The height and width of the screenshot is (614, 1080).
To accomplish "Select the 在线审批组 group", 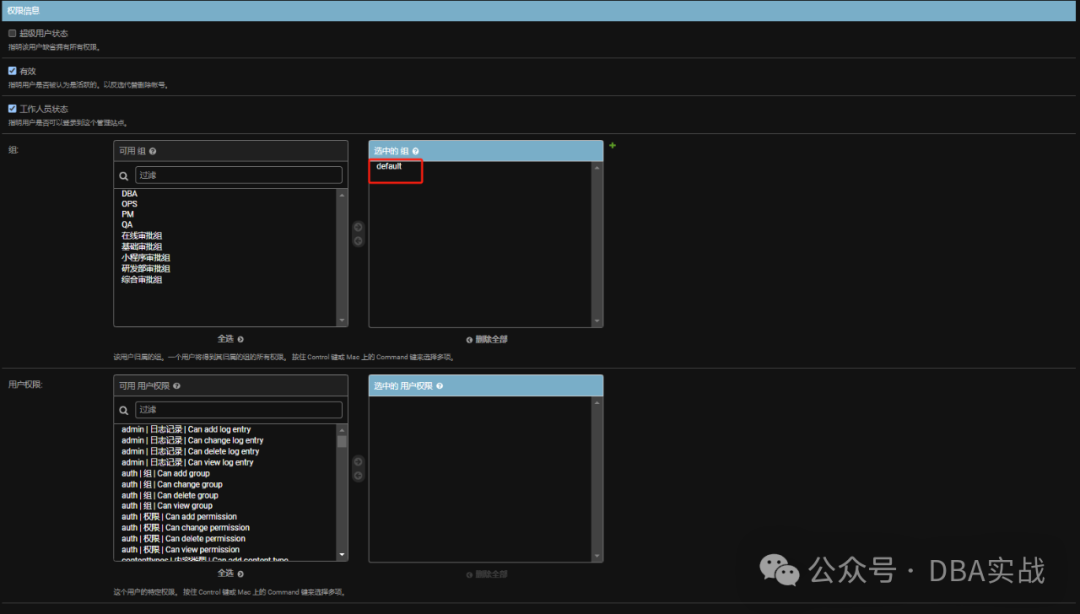I will [141, 236].
